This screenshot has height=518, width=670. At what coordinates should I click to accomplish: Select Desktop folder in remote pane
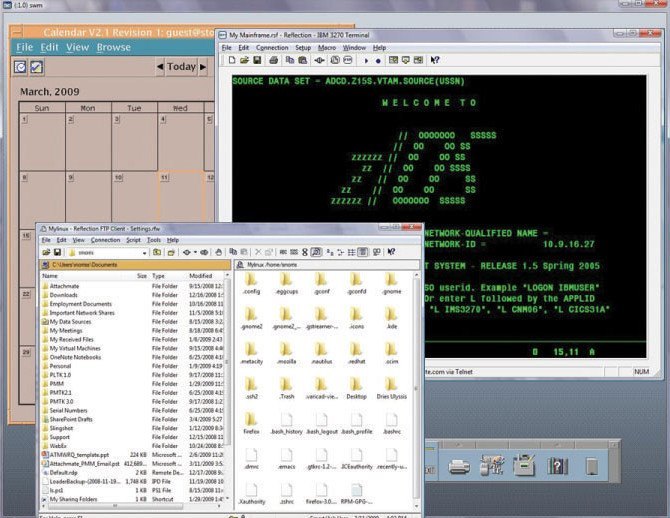(x=356, y=388)
